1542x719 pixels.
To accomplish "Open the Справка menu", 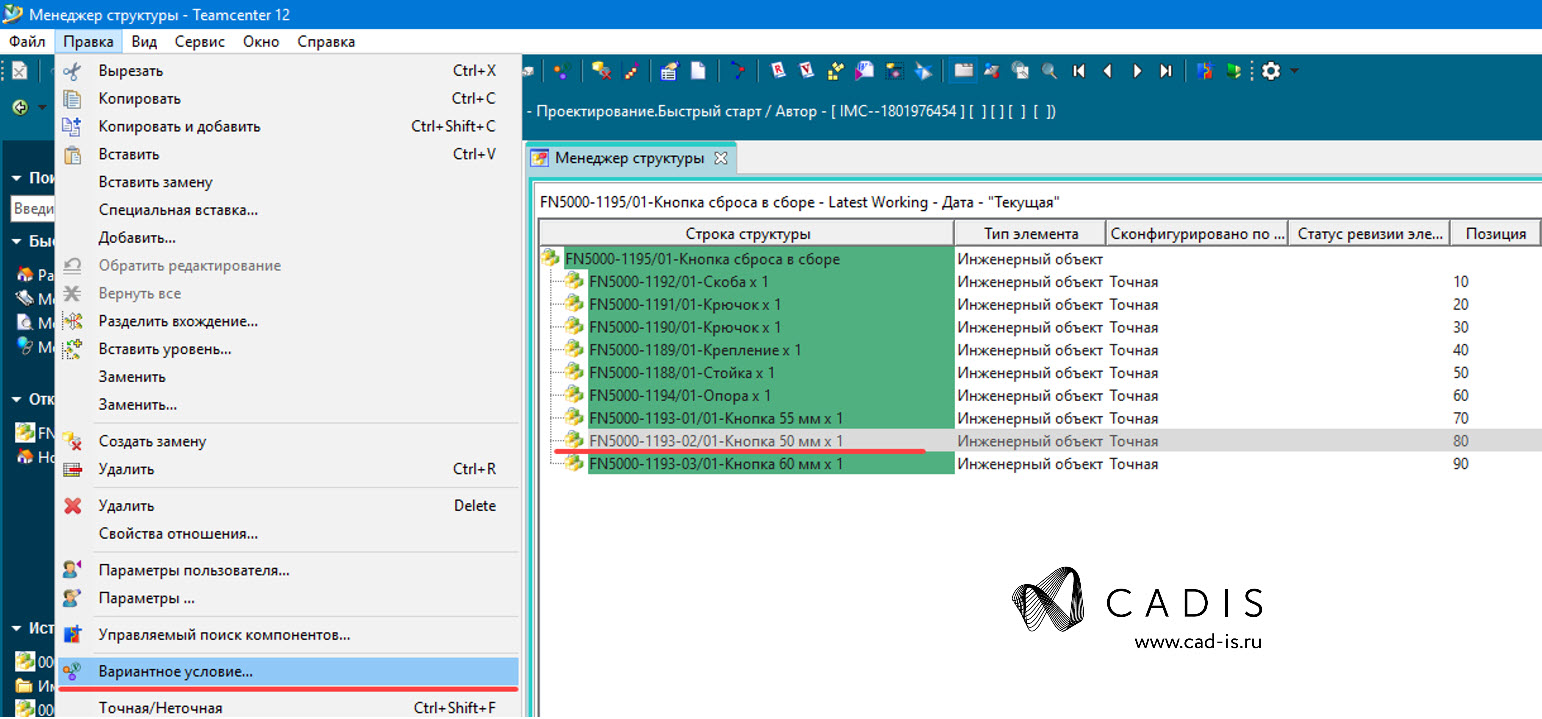I will (x=326, y=42).
